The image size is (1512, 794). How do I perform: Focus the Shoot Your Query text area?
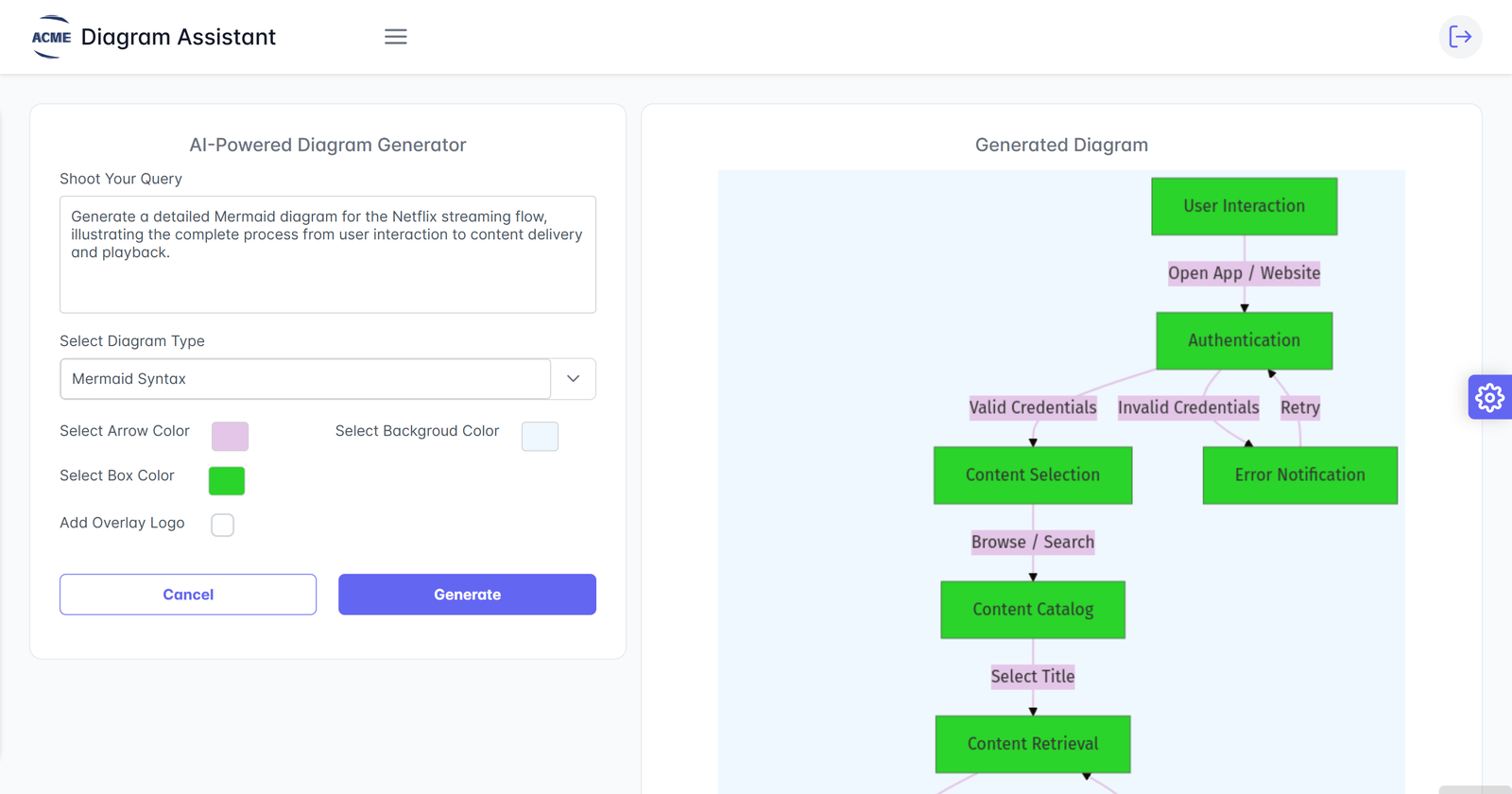(x=327, y=254)
